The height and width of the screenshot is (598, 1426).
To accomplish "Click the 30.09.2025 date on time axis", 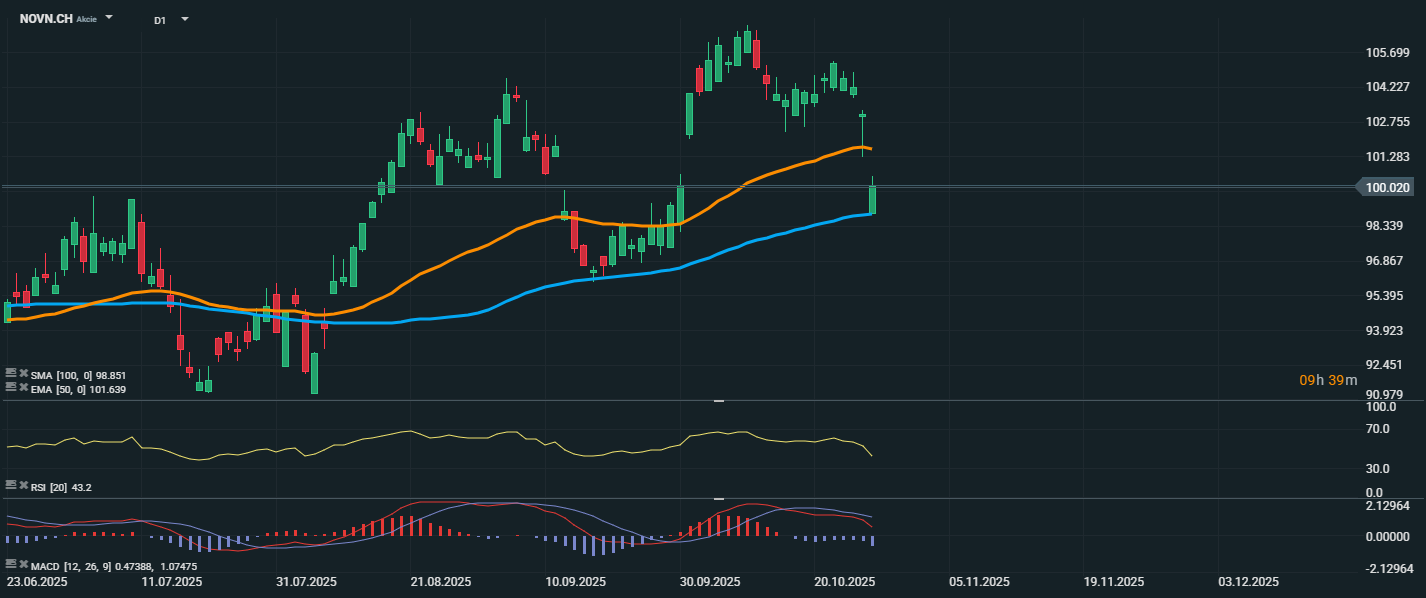I will [x=709, y=581].
